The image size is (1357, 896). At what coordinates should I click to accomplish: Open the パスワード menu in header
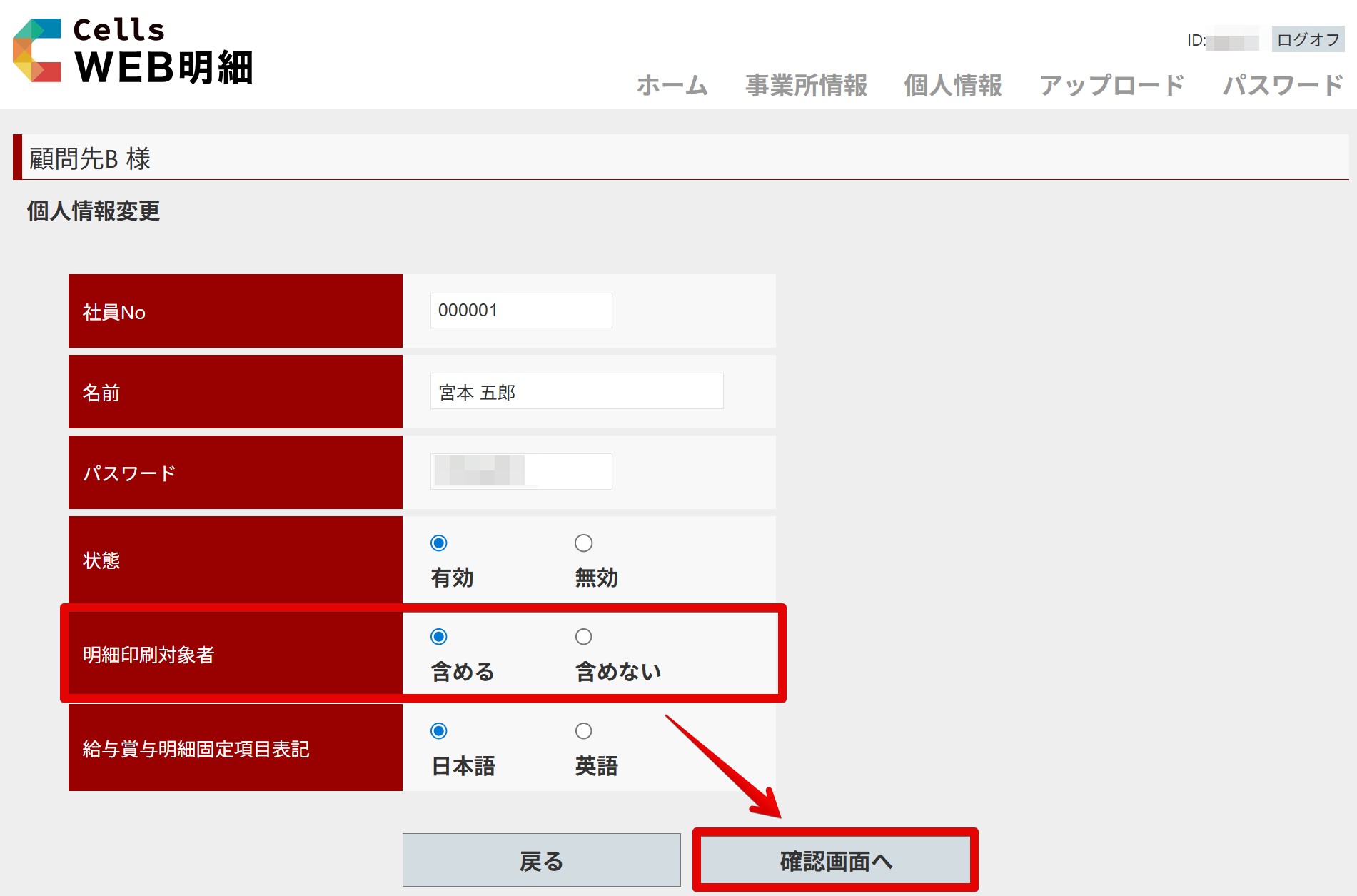tap(1282, 85)
